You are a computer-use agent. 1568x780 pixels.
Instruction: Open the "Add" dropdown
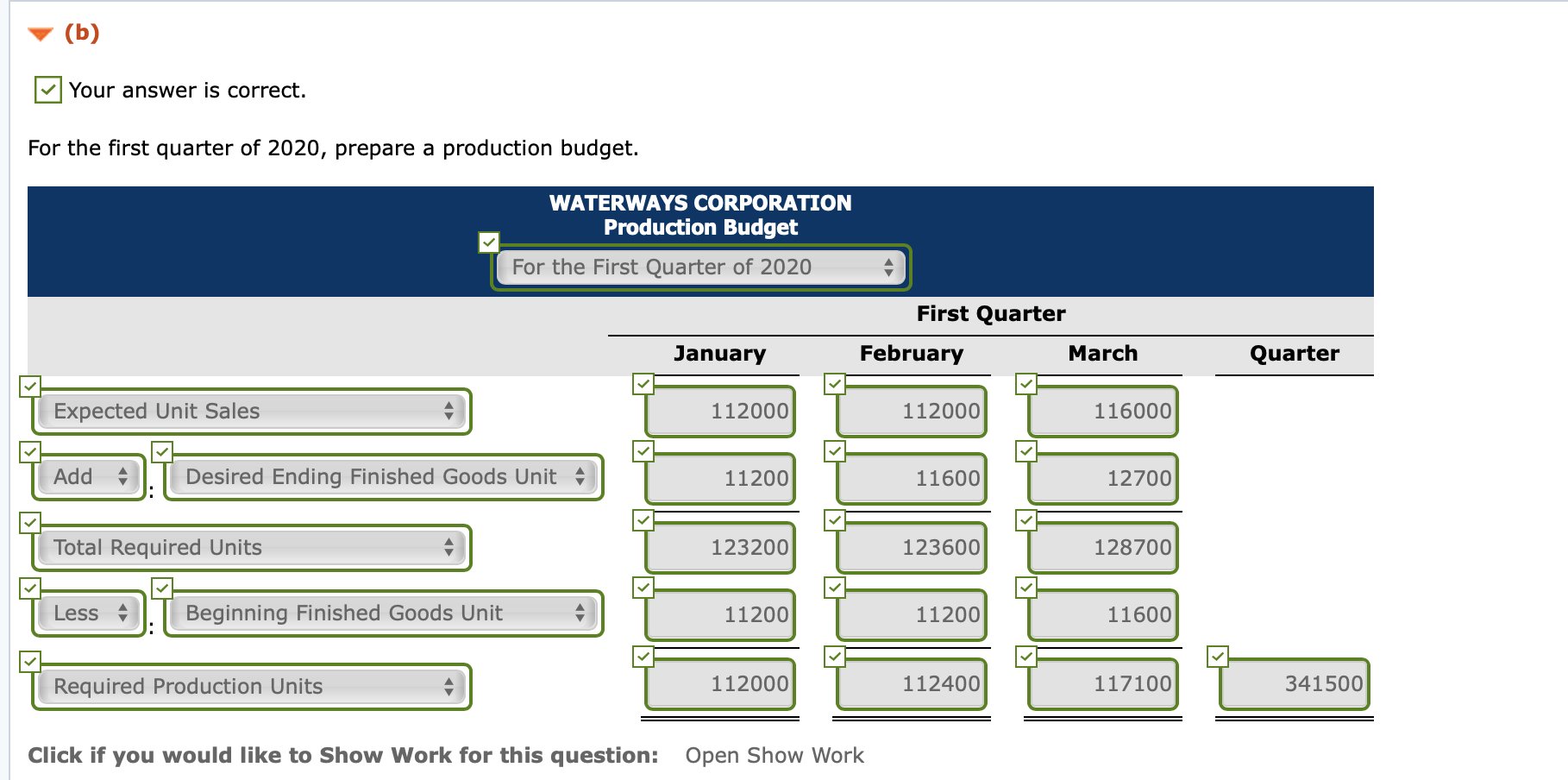click(x=87, y=476)
